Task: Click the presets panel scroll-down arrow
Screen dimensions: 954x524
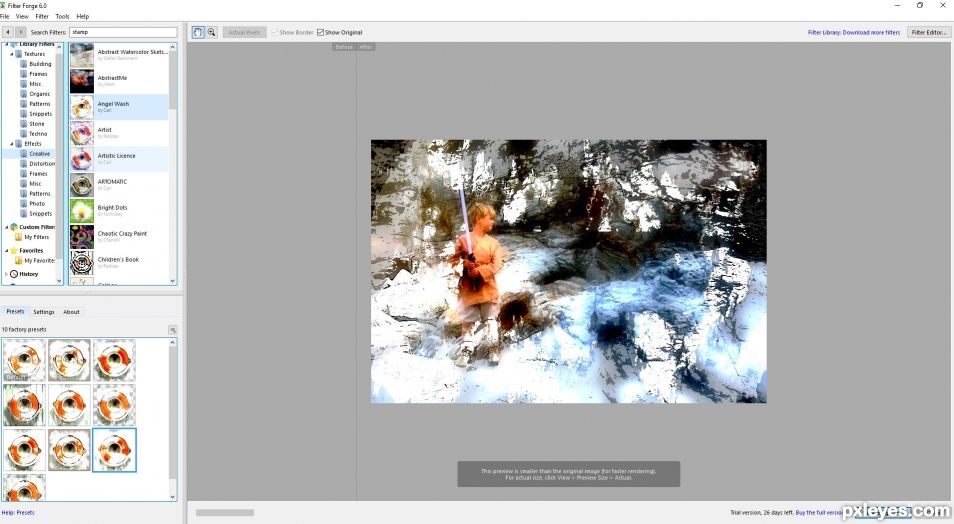Action: pyautogui.click(x=173, y=497)
